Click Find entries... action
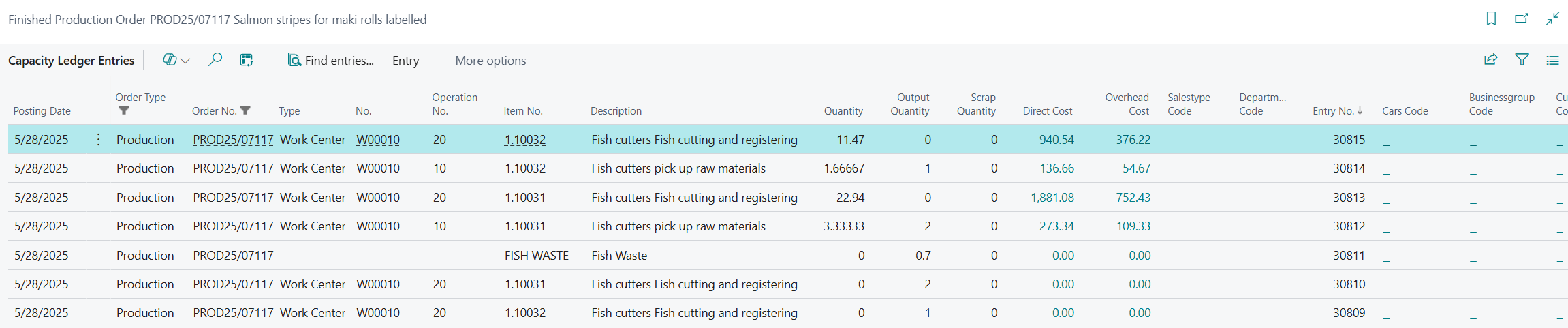The height and width of the screenshot is (328, 1568). pos(330,60)
